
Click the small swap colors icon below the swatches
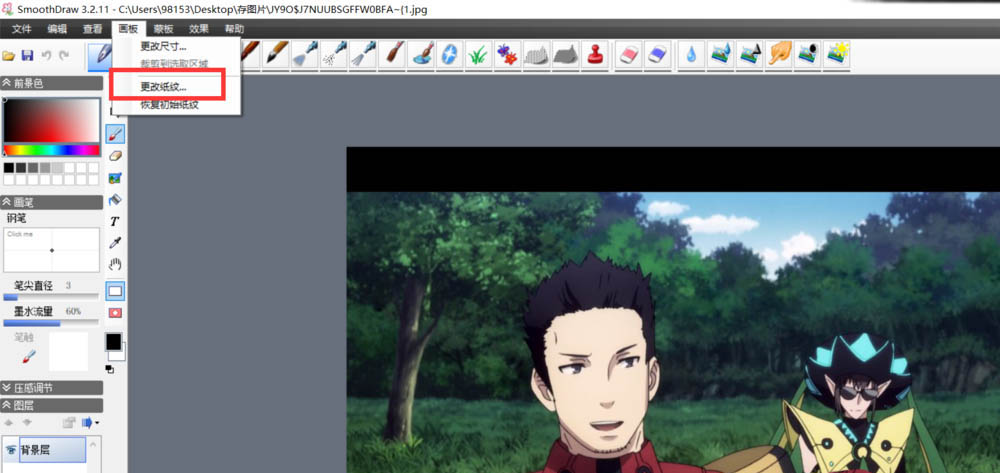[110, 369]
